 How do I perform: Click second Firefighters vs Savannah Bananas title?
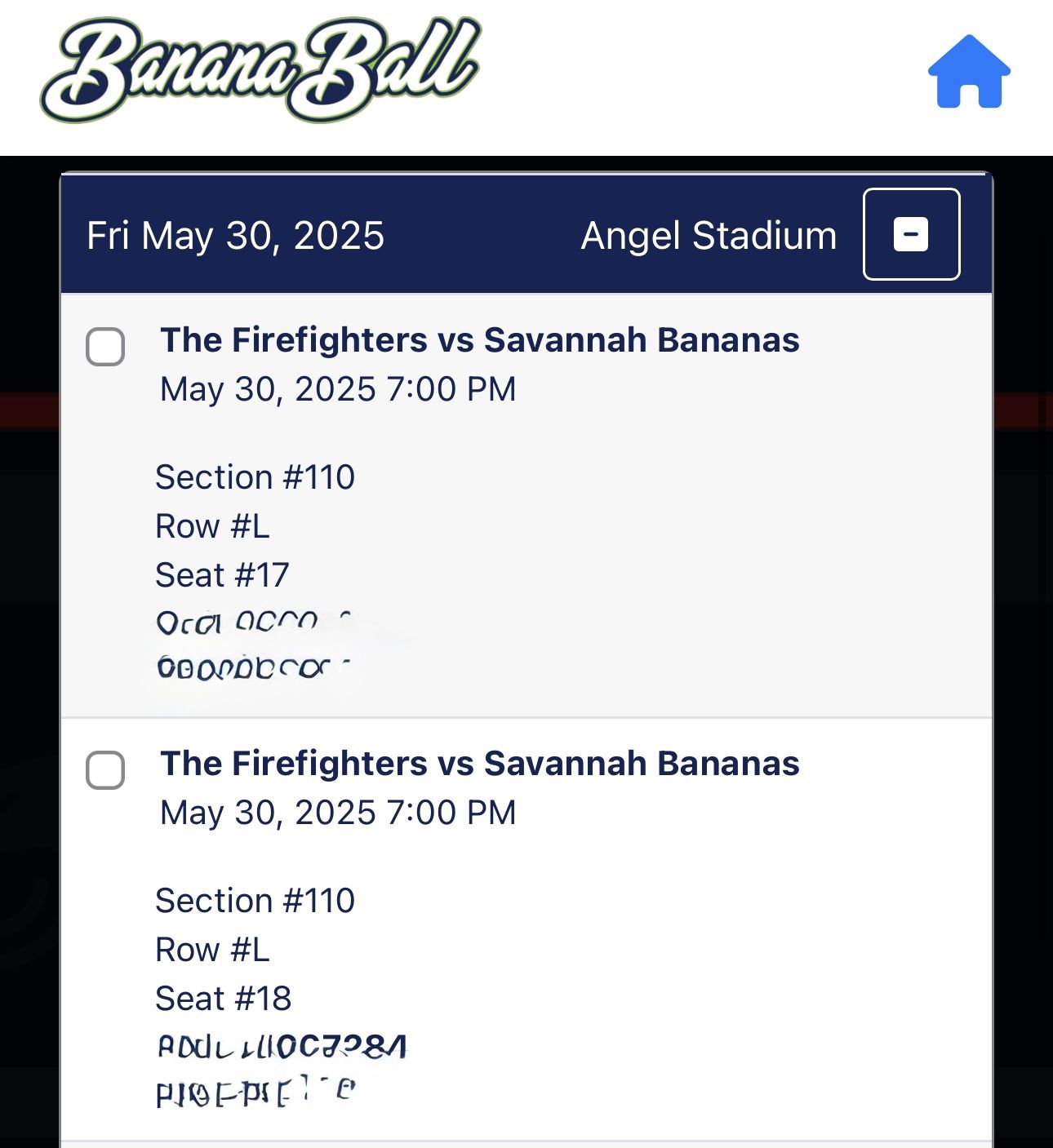[479, 764]
